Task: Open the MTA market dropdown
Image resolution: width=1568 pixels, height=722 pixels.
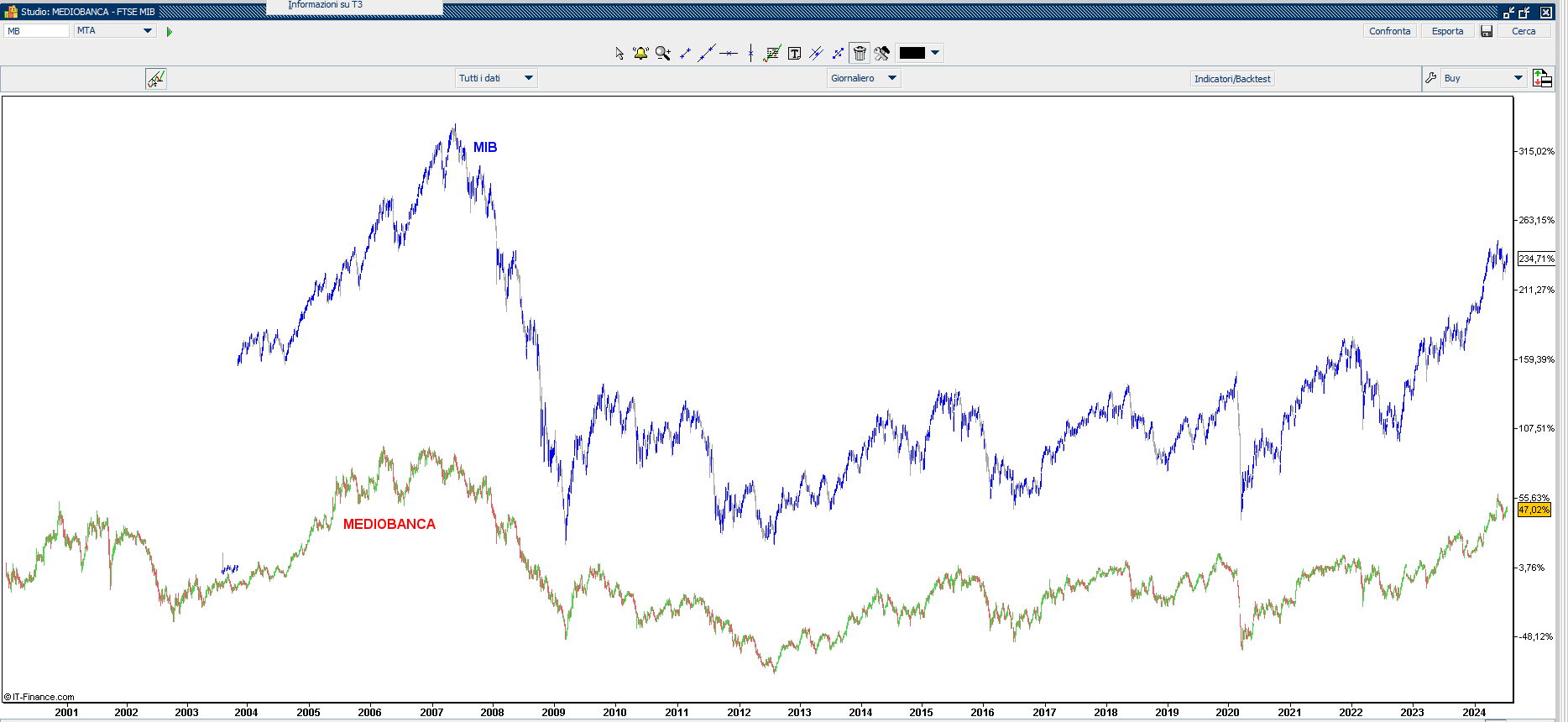Action: [x=115, y=31]
